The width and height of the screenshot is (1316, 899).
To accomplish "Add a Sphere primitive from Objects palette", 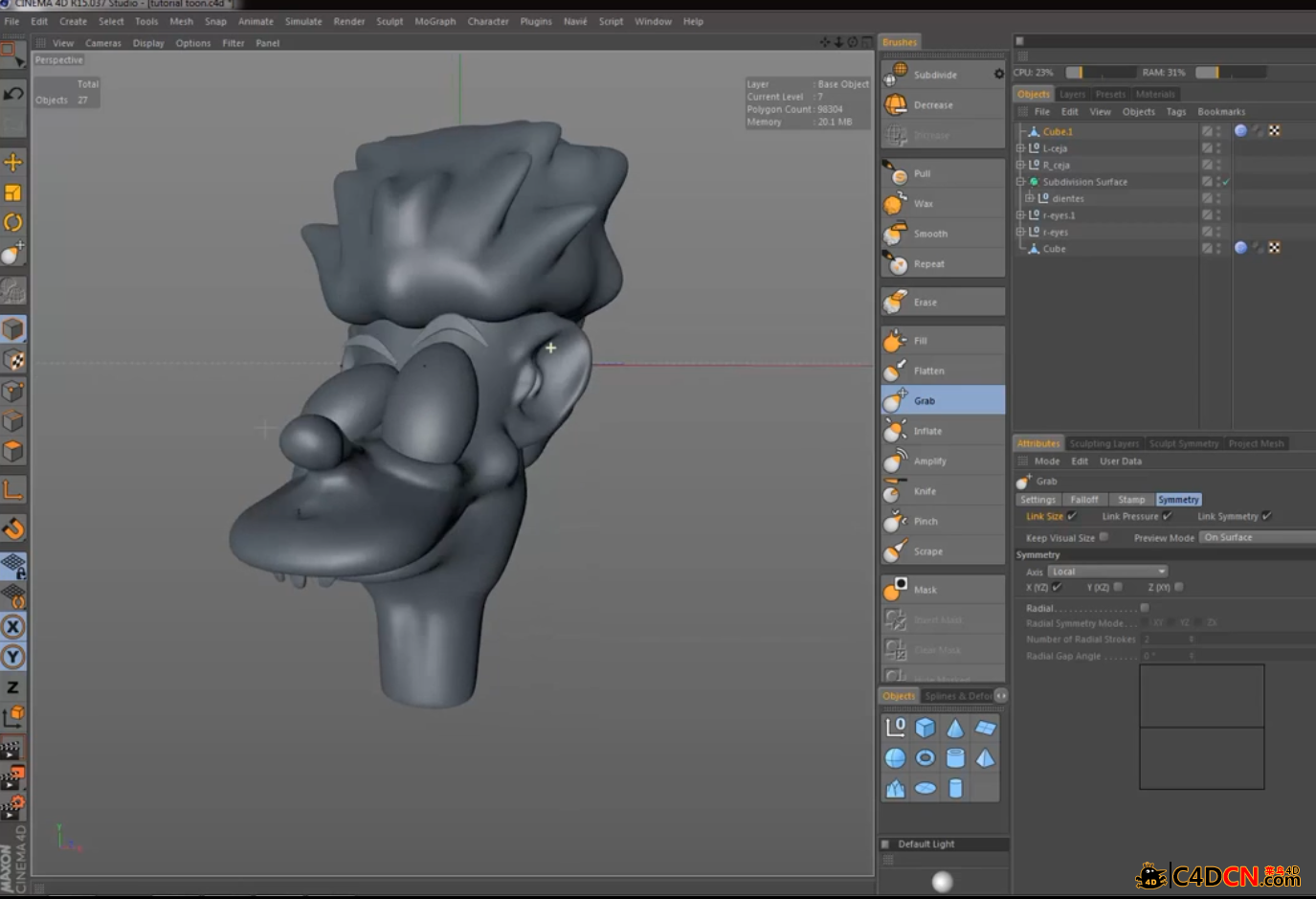I will 895,758.
